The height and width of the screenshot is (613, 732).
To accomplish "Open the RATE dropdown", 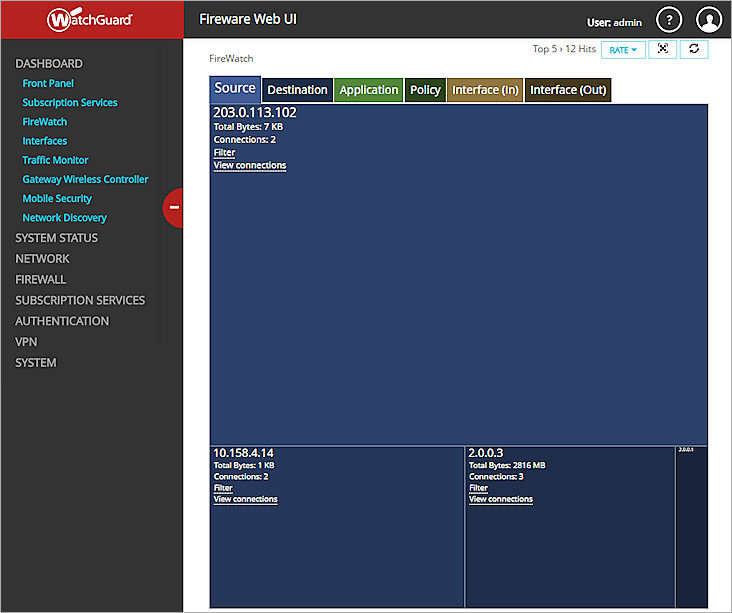I will pos(623,50).
